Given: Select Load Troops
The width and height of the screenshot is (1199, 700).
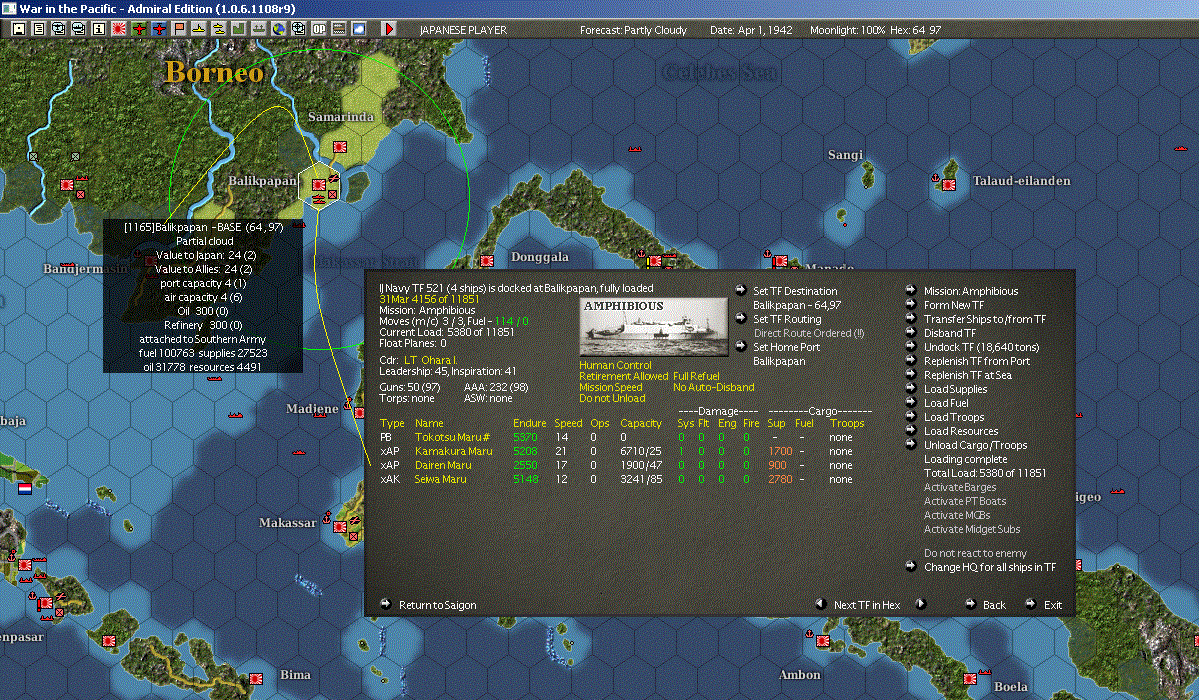Looking at the screenshot, I should click(x=954, y=417).
